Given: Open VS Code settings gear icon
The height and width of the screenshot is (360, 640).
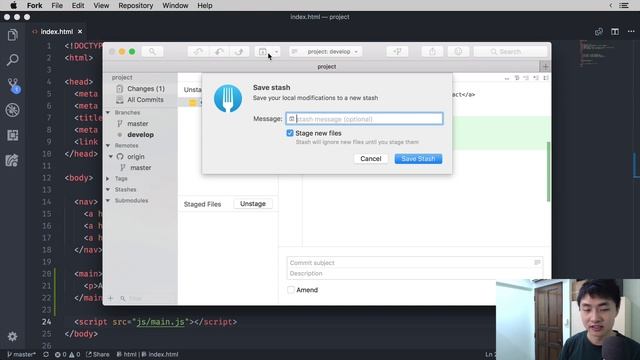Looking at the screenshot, I should [x=13, y=336].
